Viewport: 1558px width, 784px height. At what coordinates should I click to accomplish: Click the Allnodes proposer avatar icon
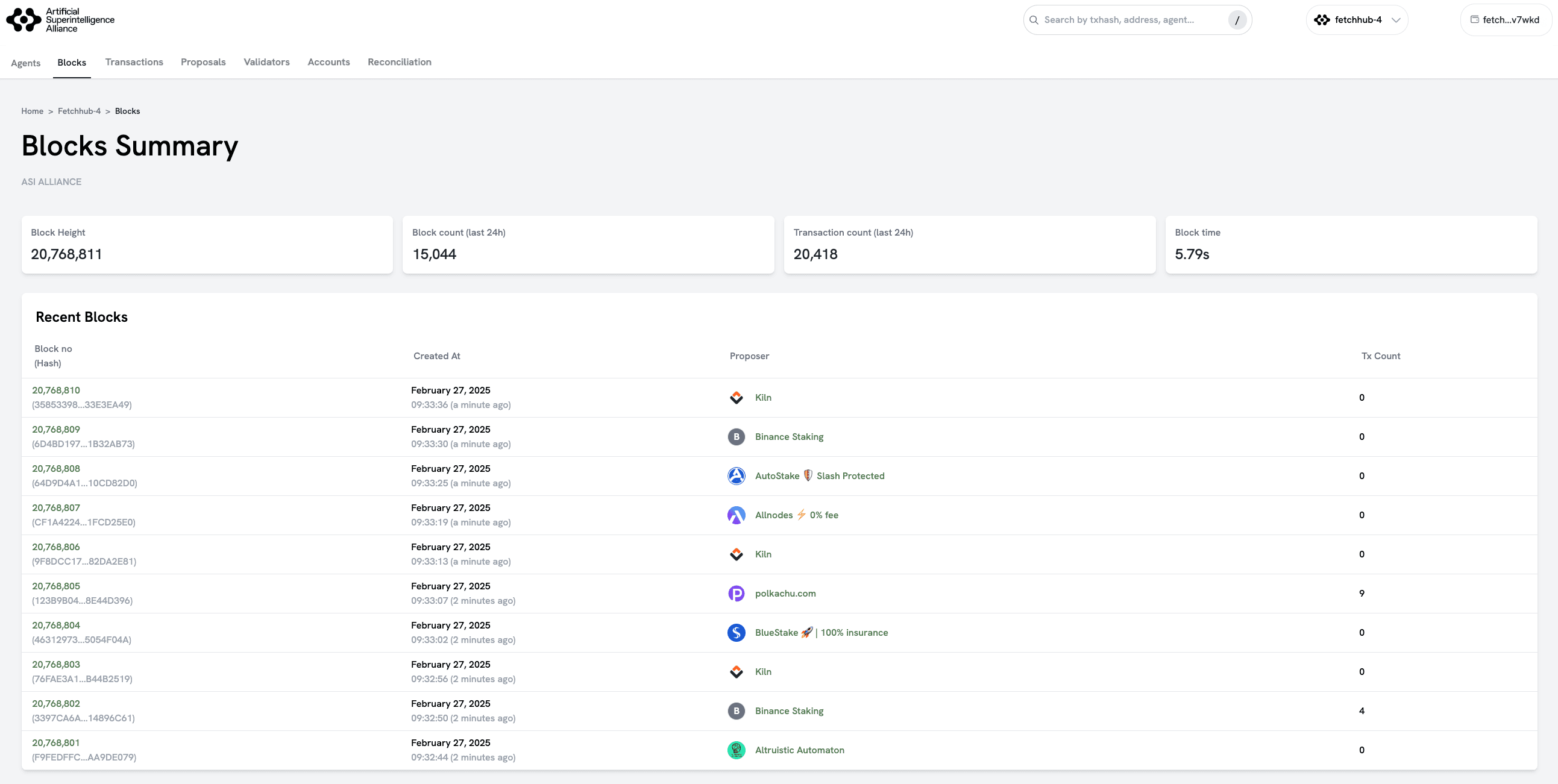tap(736, 515)
